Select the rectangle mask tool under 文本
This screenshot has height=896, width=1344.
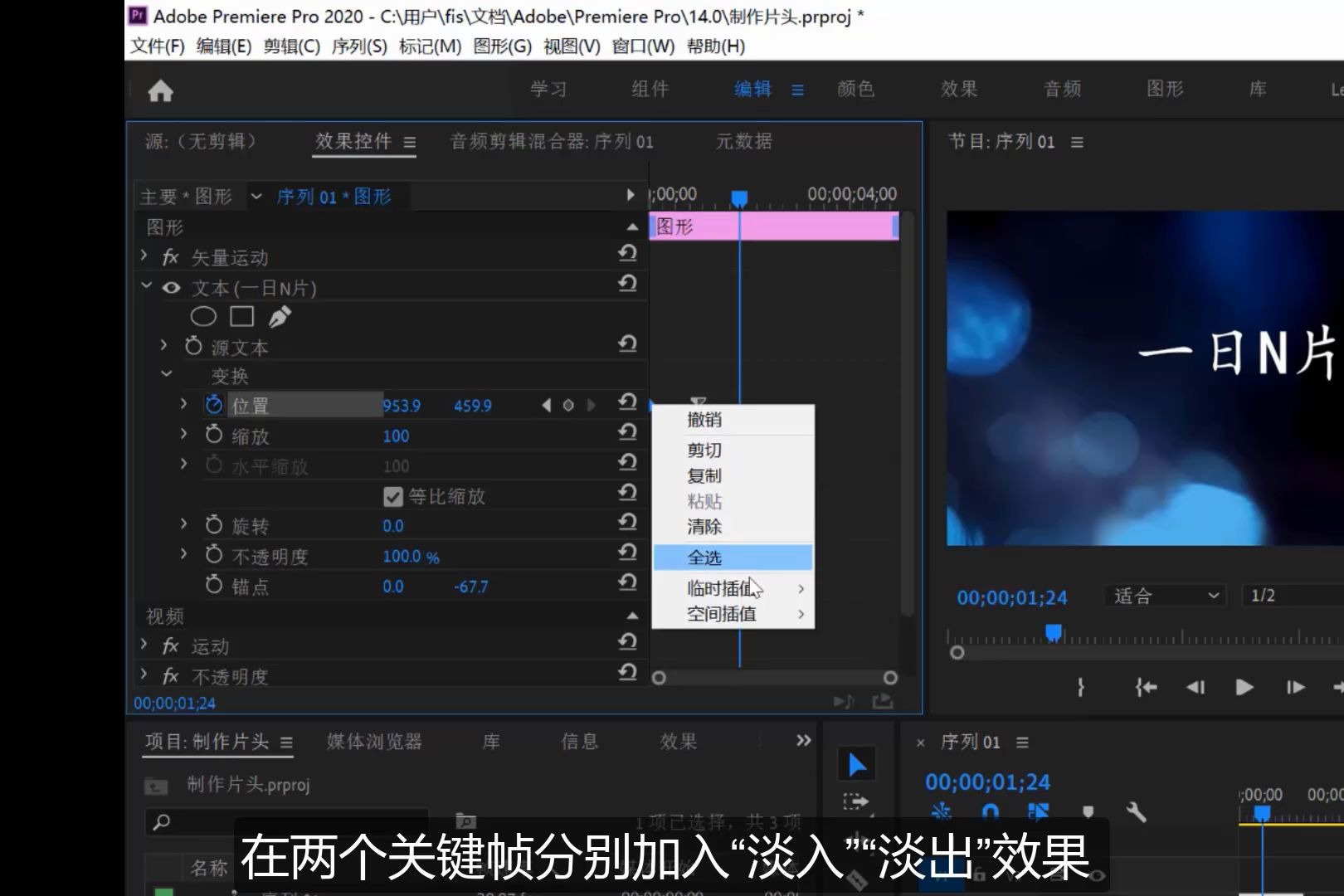coord(241,316)
